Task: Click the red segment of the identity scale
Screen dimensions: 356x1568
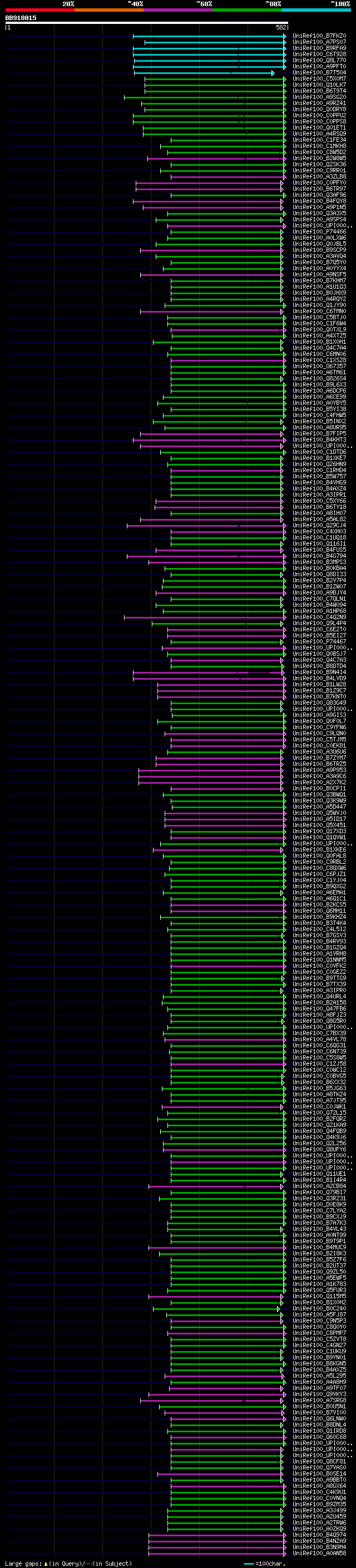Action: point(39,10)
